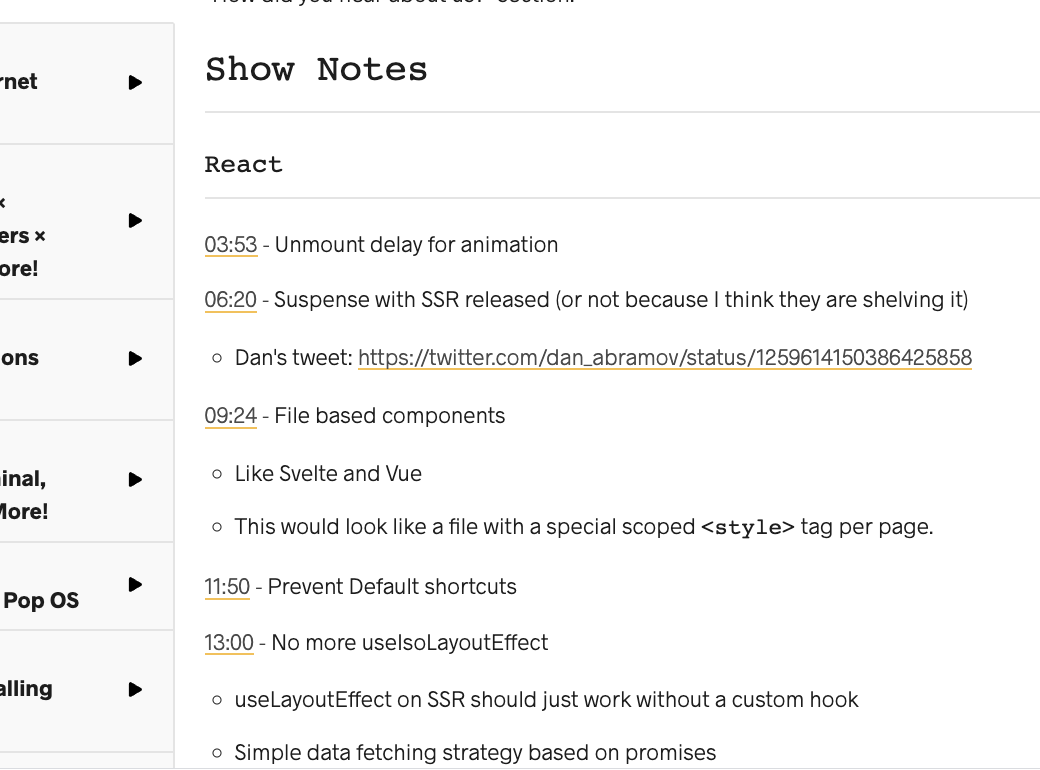Screen dimensions: 1040x770
Task: Play the Pop OS episode
Action: coord(135,585)
